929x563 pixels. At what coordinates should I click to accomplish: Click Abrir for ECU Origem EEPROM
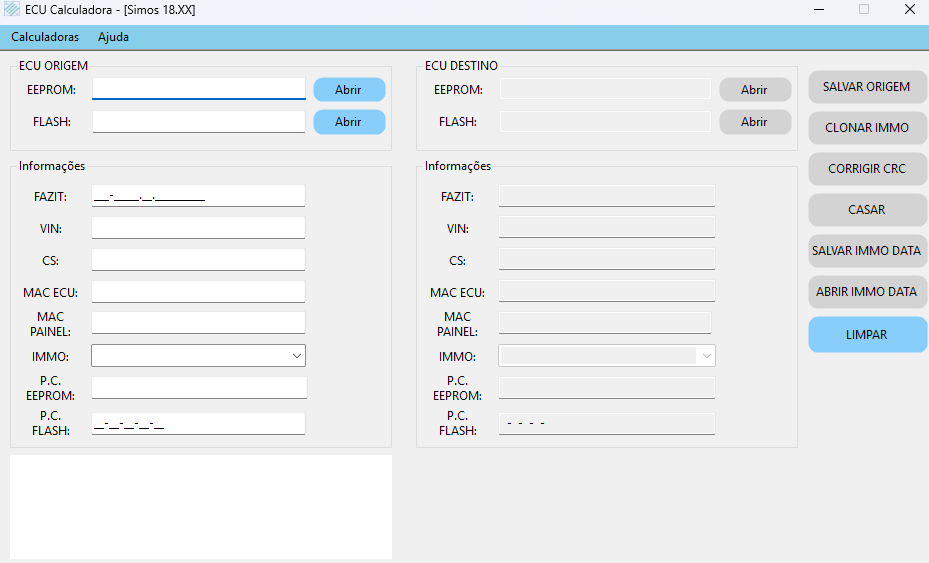[348, 90]
